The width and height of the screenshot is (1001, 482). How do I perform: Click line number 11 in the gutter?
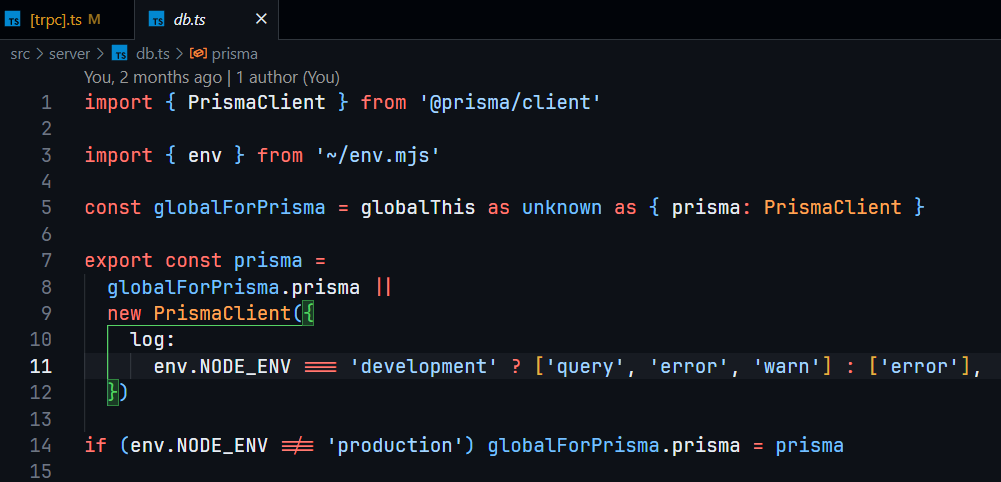(41, 366)
